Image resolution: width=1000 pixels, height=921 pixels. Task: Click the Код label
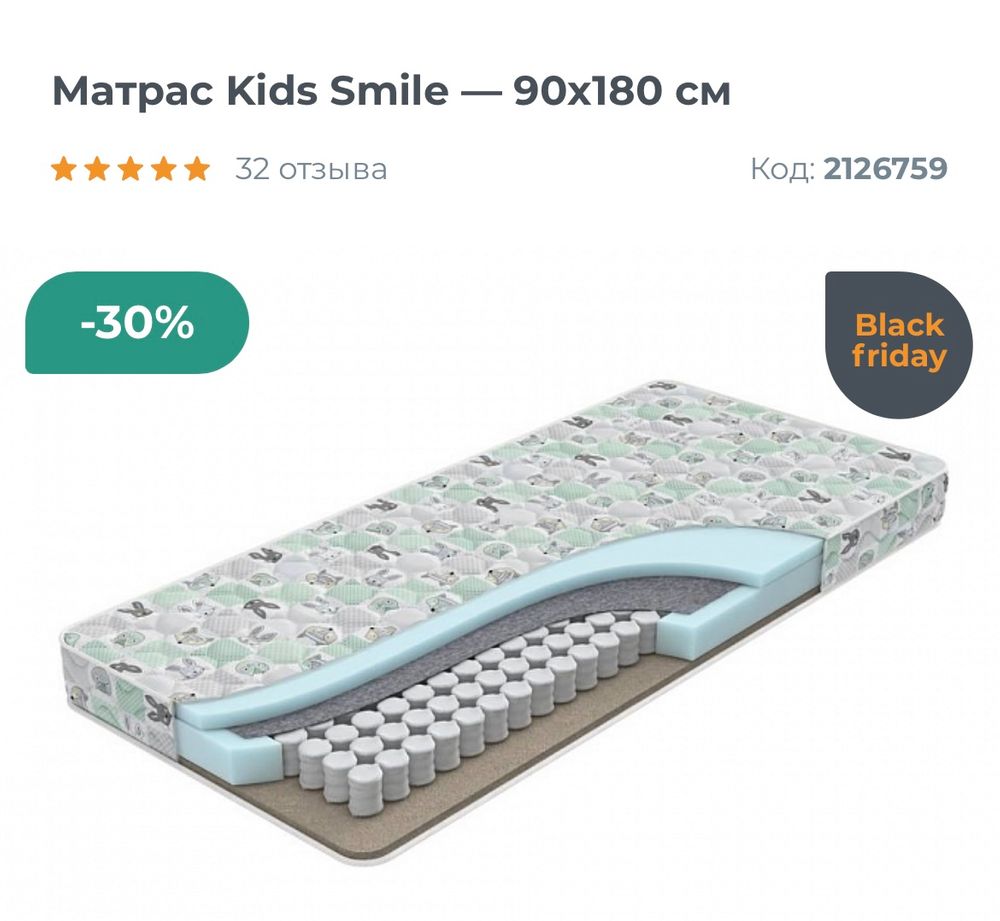[x=785, y=168]
